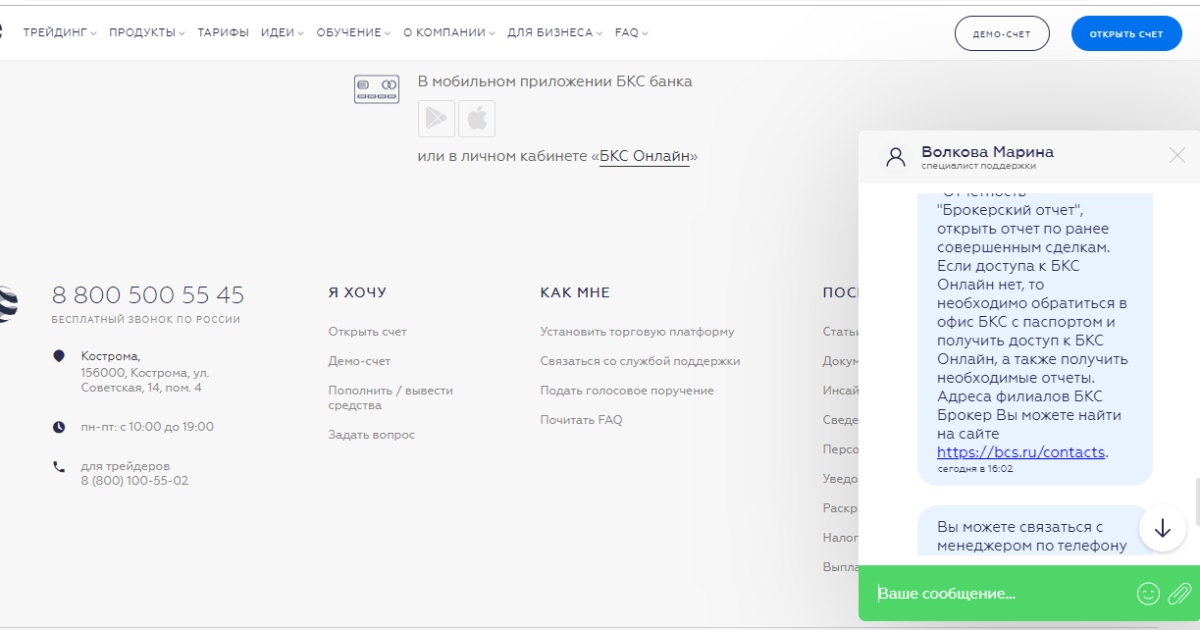Click the Открыть счет blue button
The height and width of the screenshot is (630, 1200).
[x=1126, y=34]
